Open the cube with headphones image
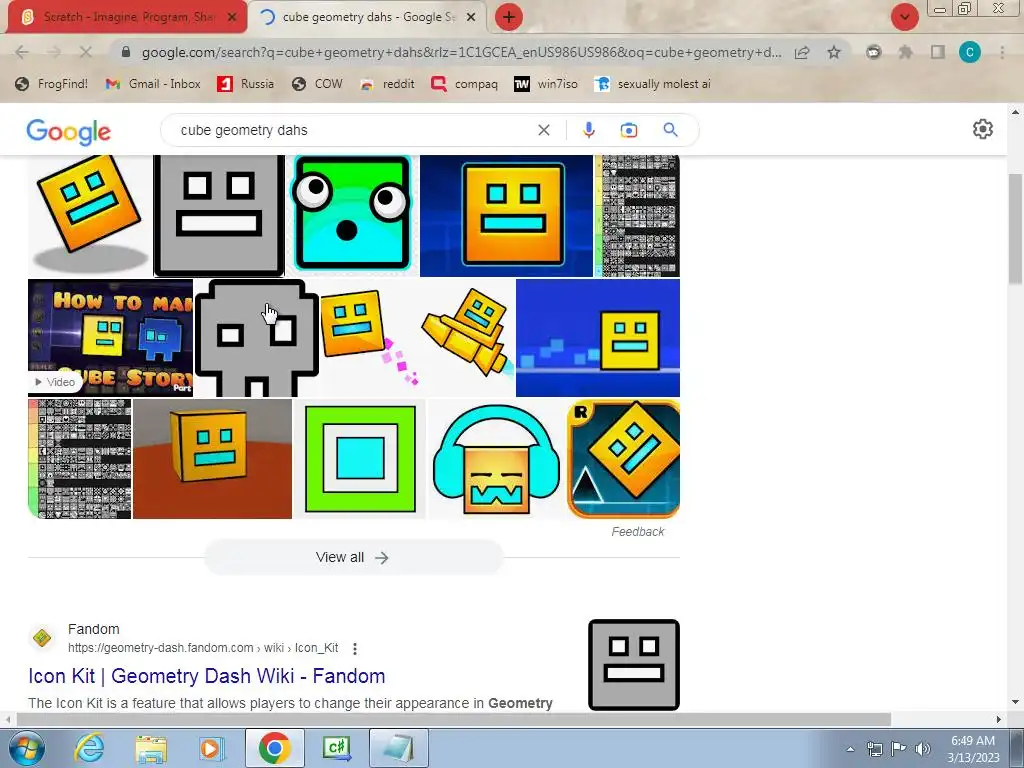The width and height of the screenshot is (1024, 768). click(496, 459)
